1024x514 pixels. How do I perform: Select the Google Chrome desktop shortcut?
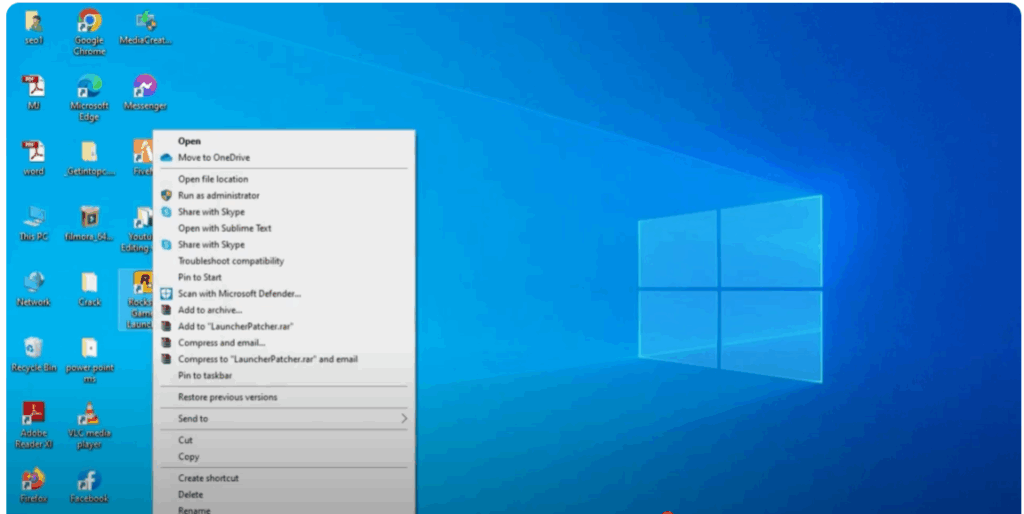tap(89, 33)
